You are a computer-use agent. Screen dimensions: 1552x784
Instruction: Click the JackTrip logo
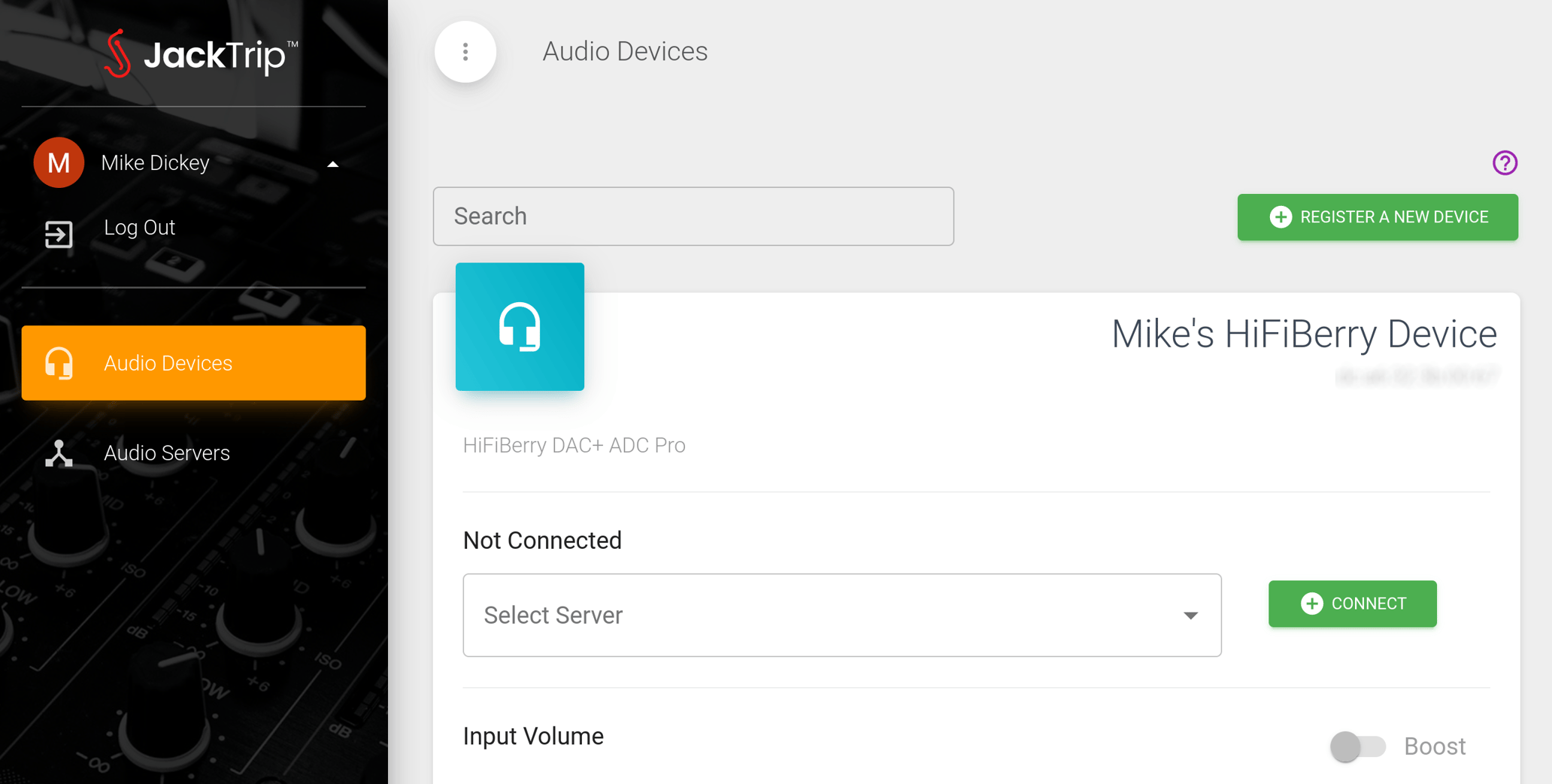200,54
